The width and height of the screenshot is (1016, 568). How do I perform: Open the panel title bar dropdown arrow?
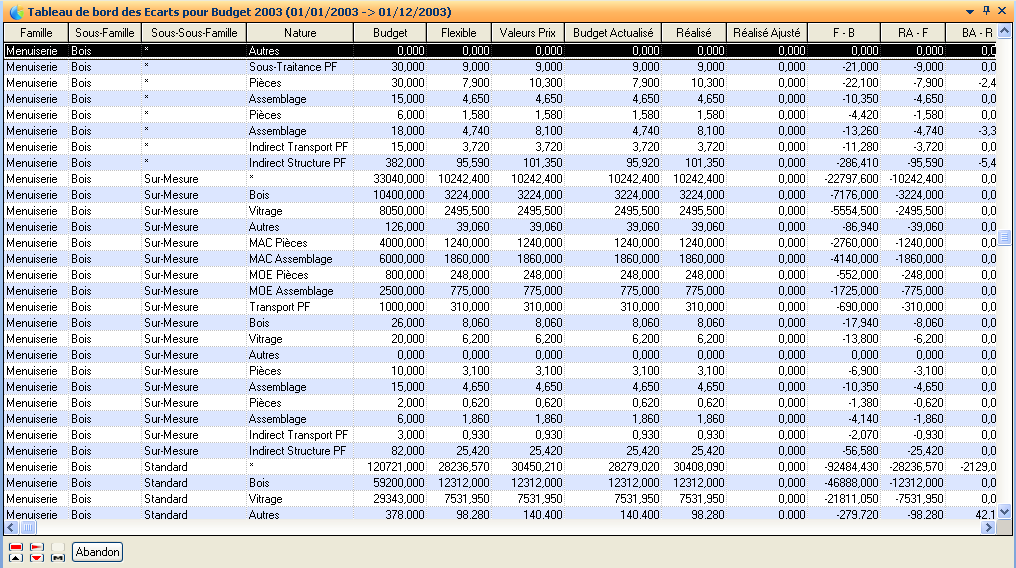click(x=970, y=11)
